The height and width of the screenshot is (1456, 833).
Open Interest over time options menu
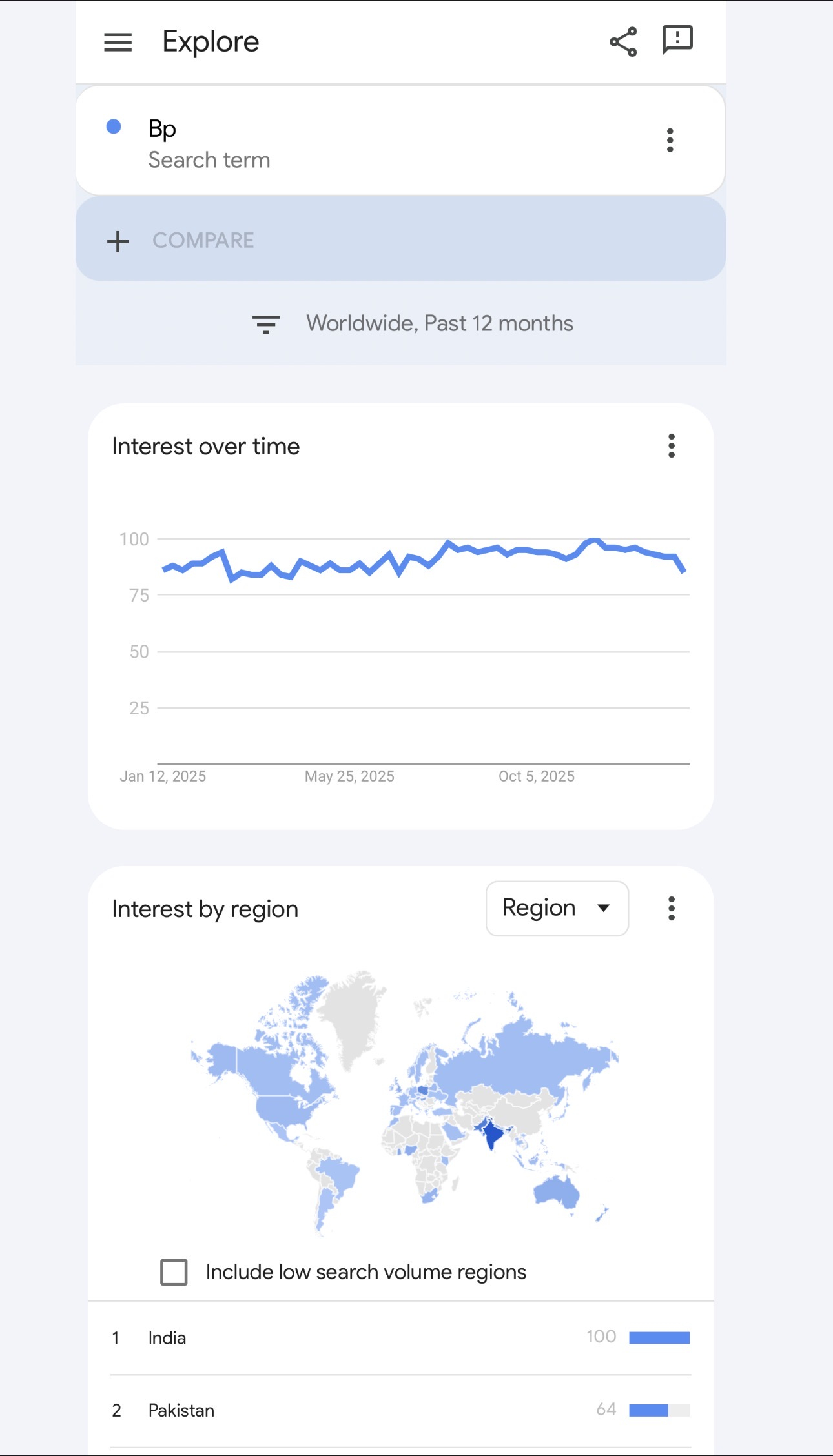click(x=672, y=446)
